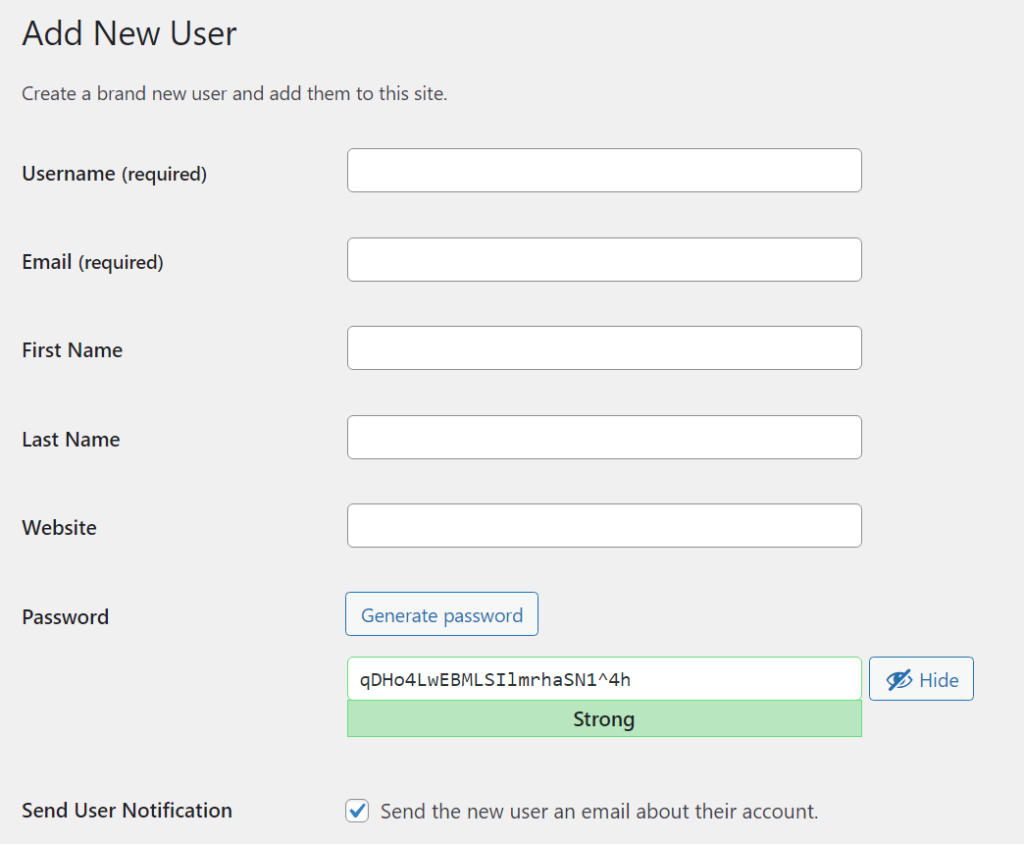Click the 'Add New User' heading
1024x844 pixels.
click(x=129, y=33)
